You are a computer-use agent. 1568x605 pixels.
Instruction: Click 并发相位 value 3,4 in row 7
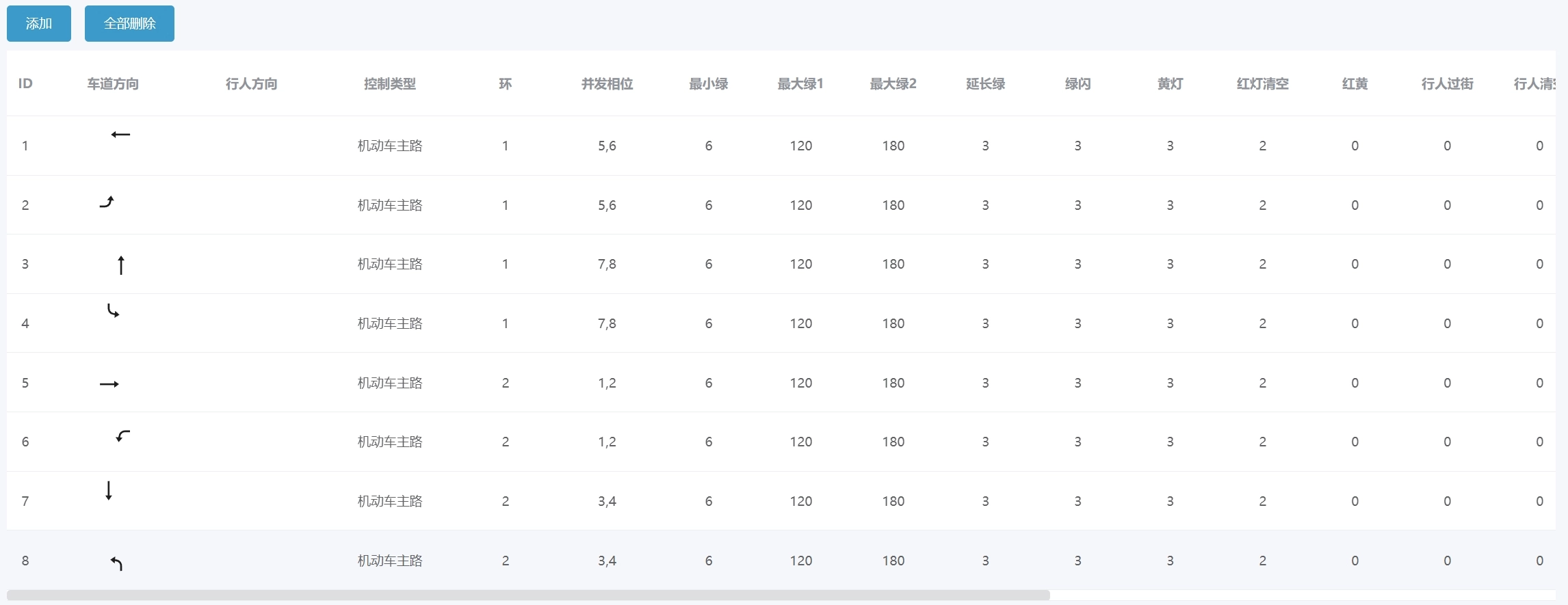tap(607, 501)
